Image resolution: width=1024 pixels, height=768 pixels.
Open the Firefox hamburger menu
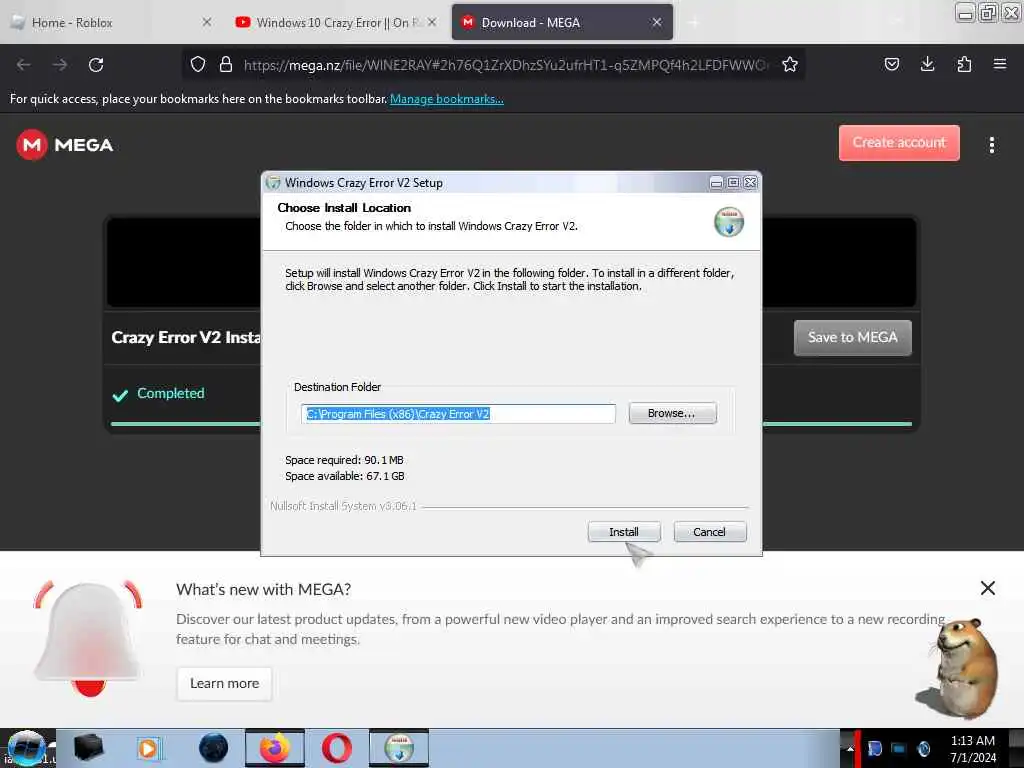1000,64
